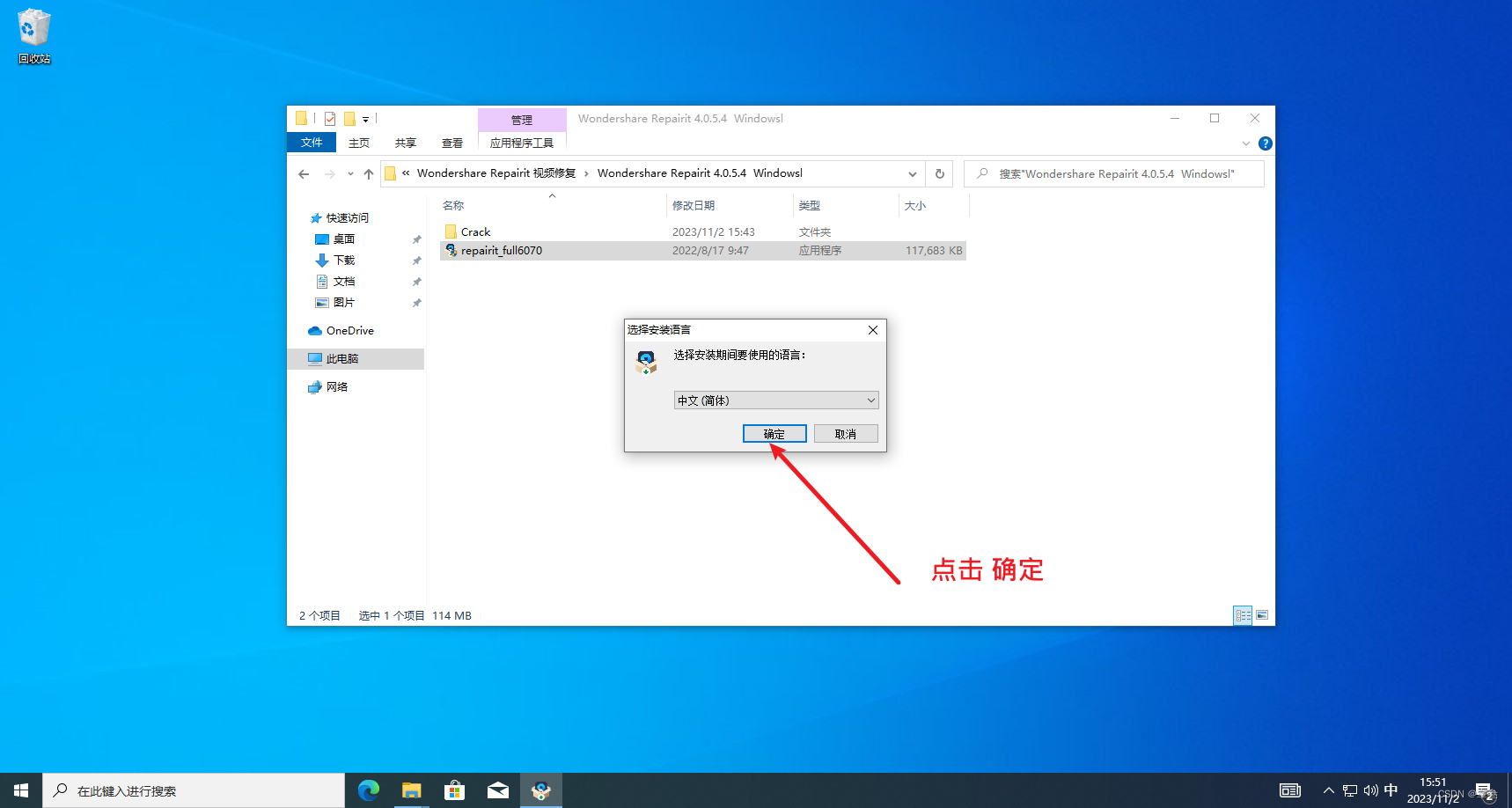Image resolution: width=1512 pixels, height=808 pixels.
Task: Open 下载 in the navigation pane
Action: [x=343, y=261]
